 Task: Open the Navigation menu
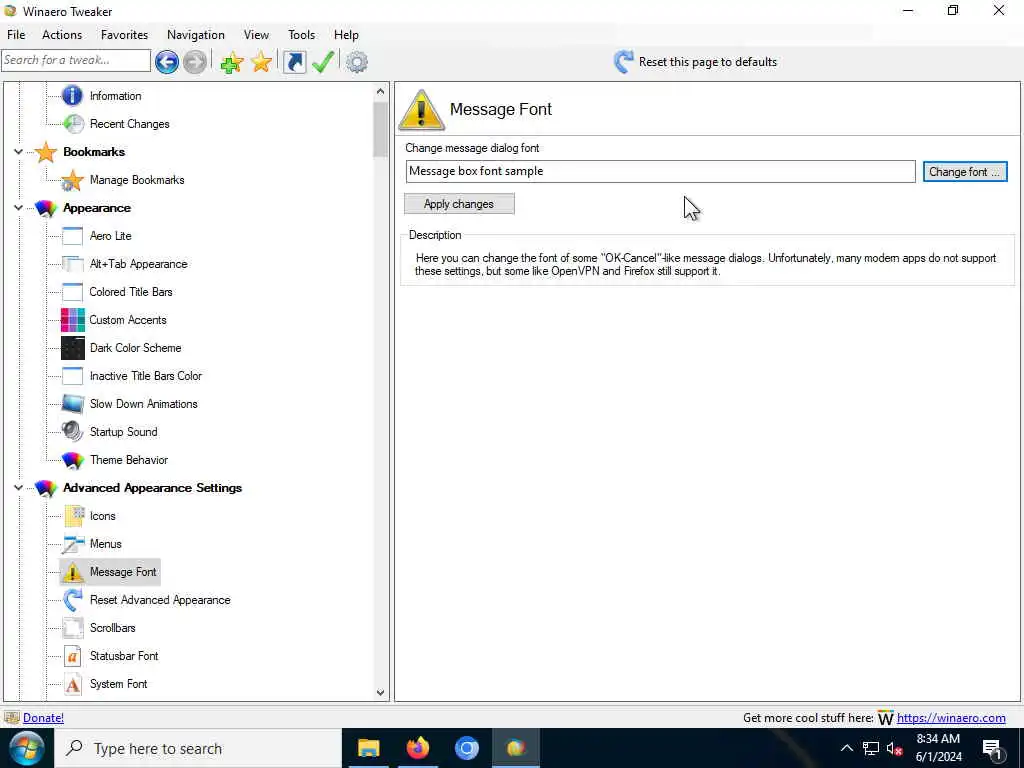[x=195, y=35]
